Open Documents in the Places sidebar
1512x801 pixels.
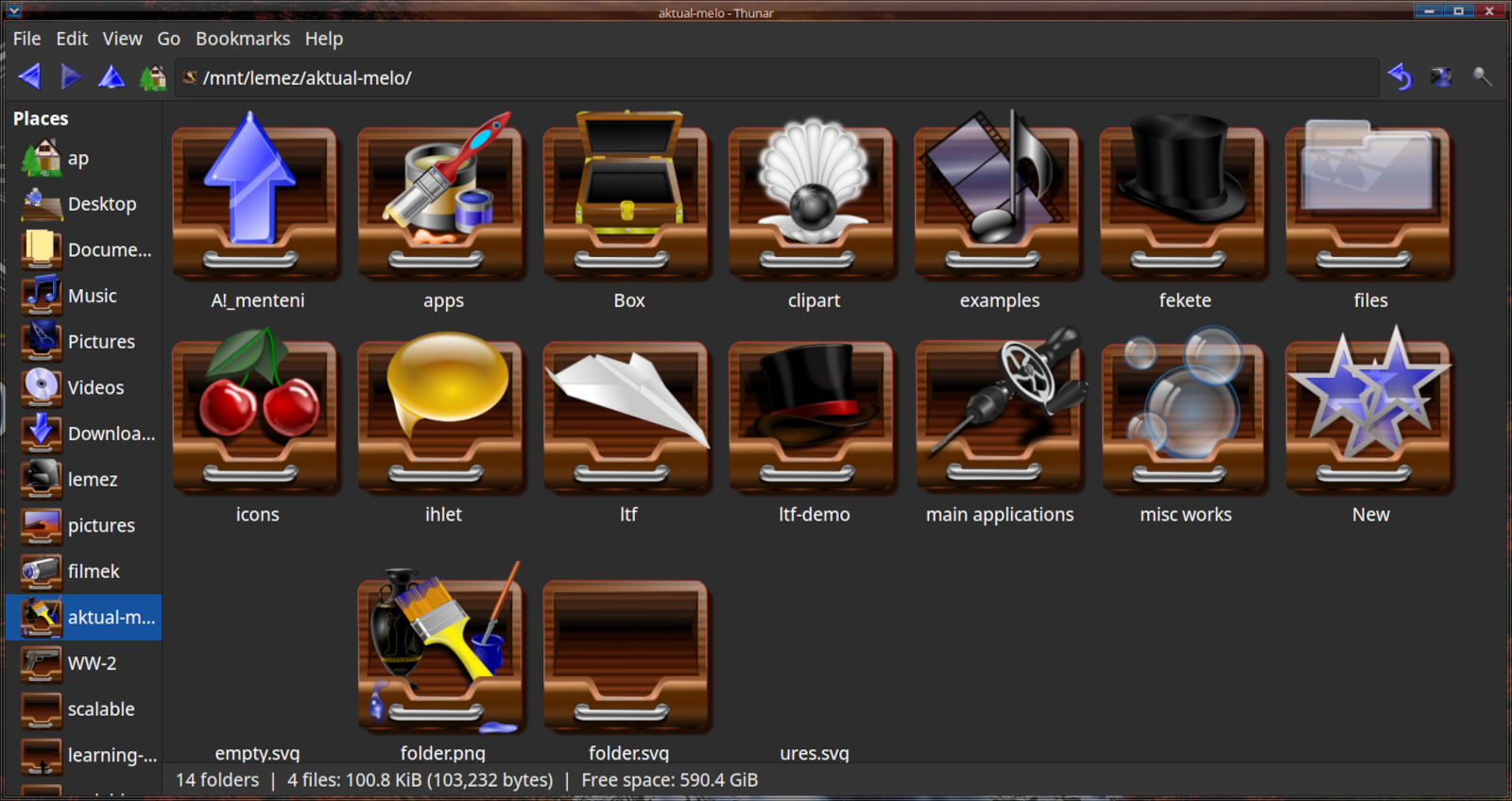coord(83,250)
